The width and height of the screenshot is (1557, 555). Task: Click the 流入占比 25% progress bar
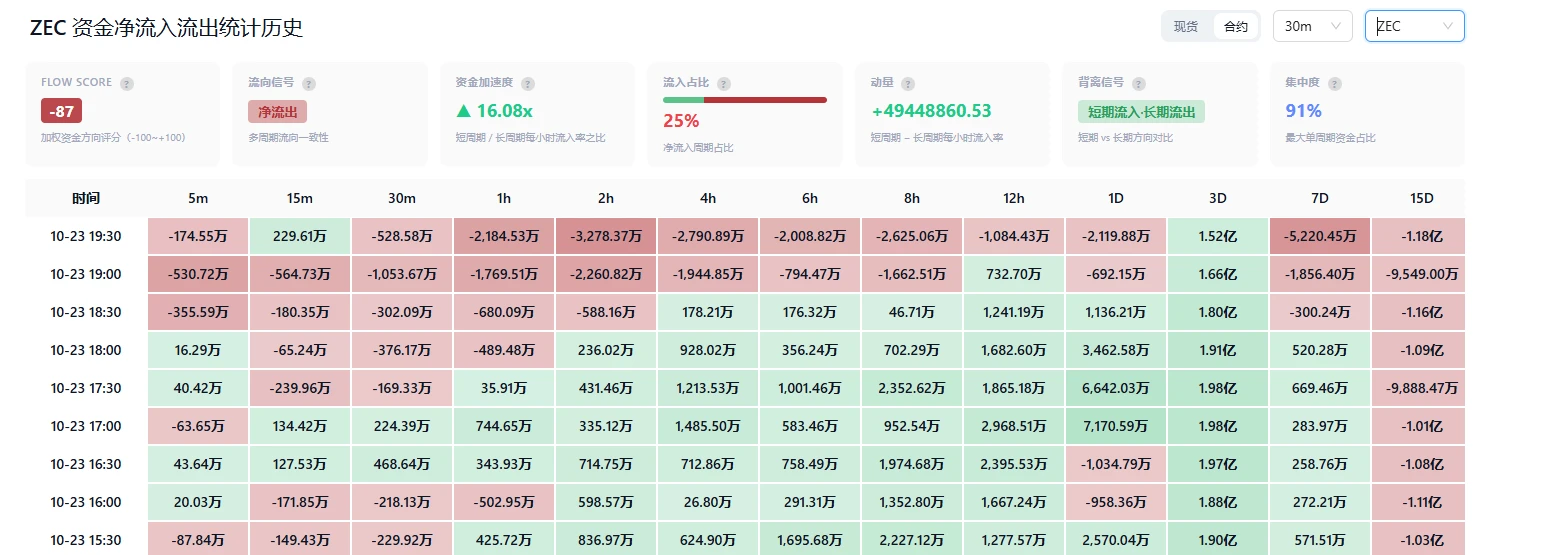point(745,100)
